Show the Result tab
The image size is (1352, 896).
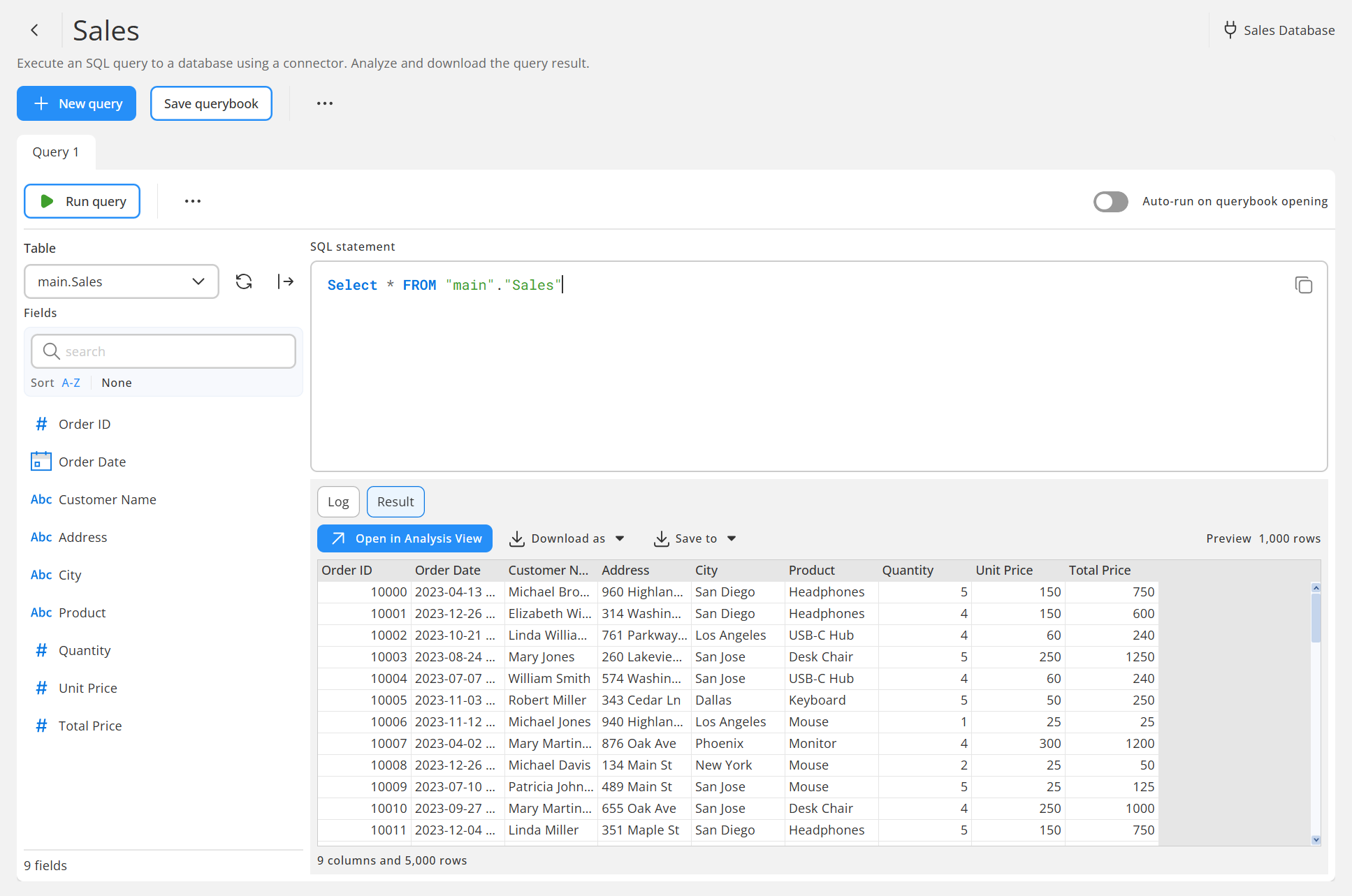click(395, 501)
